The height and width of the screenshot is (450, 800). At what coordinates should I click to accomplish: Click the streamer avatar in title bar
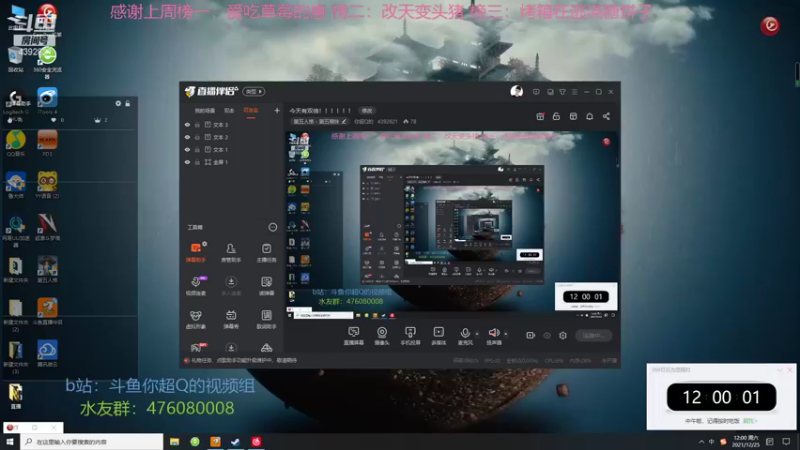516,91
